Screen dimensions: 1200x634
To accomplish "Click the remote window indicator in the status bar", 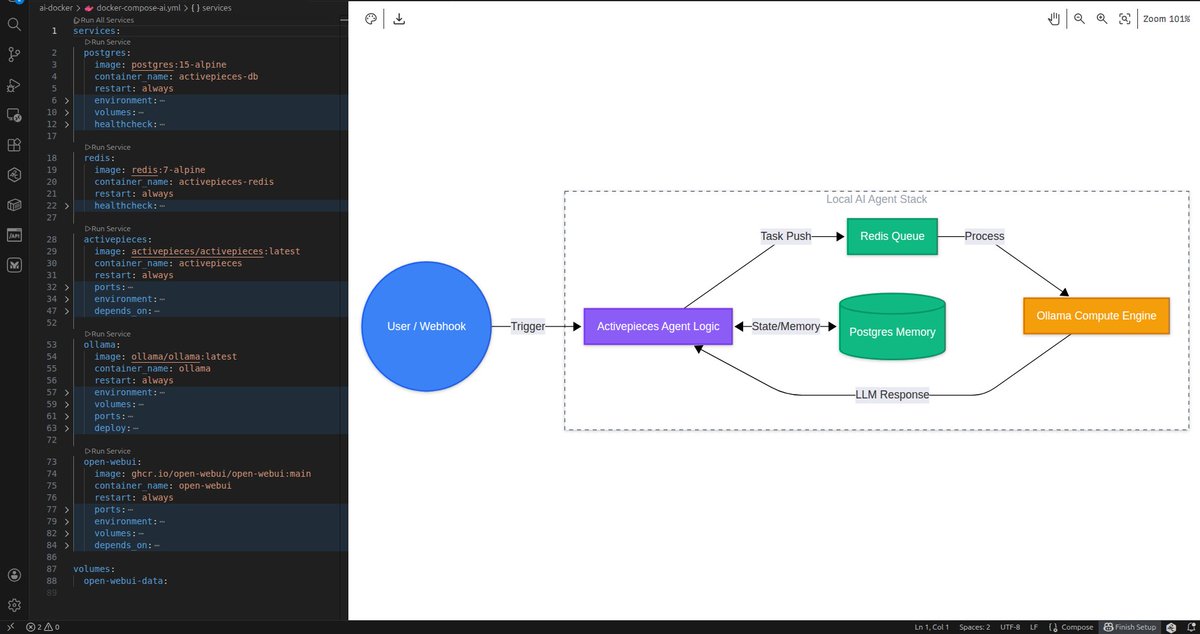I will (x=9, y=627).
